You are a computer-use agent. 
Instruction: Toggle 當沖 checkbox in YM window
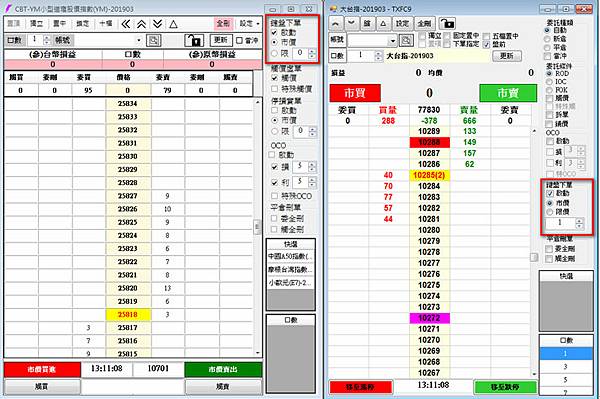[x=240, y=40]
